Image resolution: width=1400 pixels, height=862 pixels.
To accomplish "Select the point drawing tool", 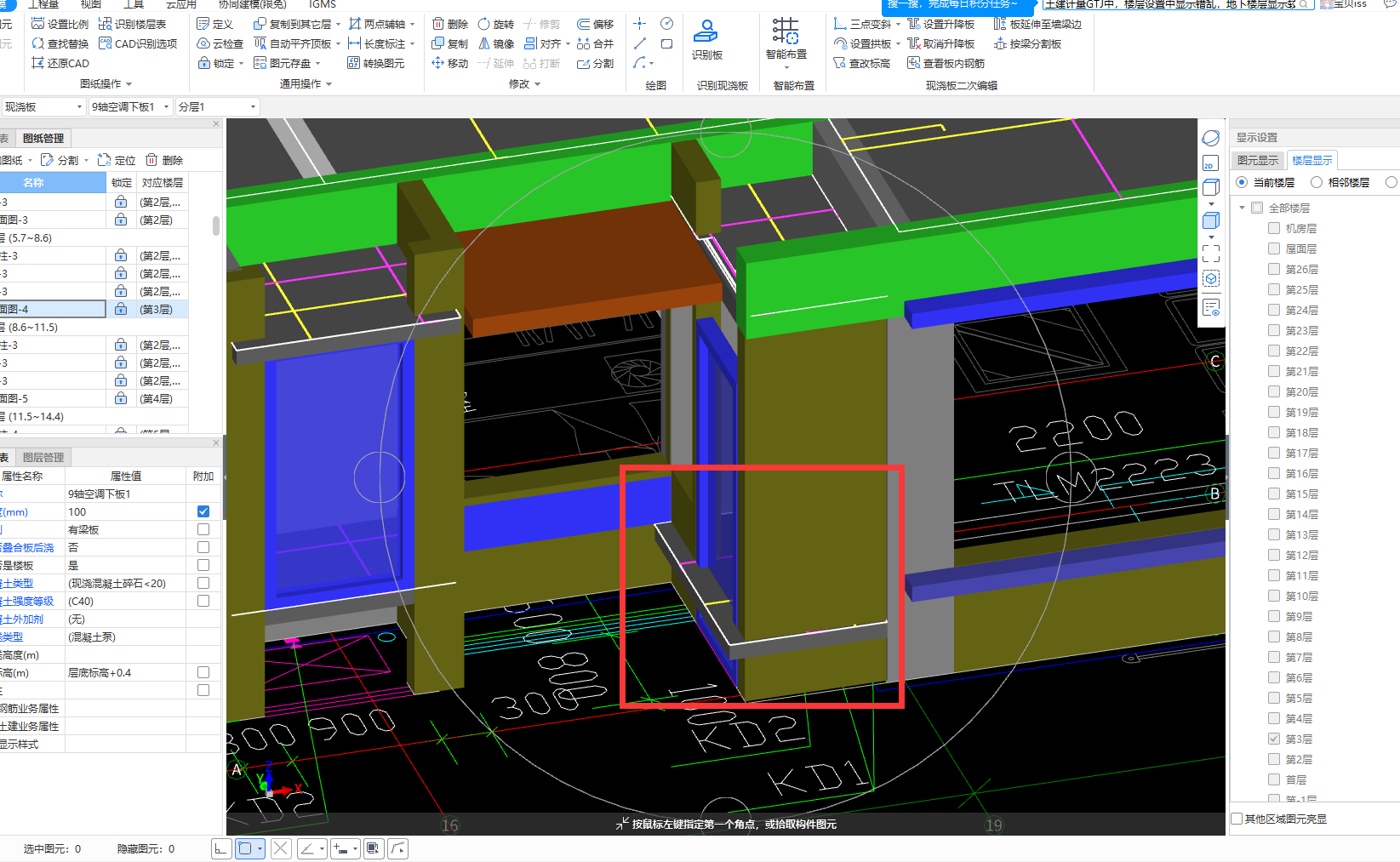I will click(640, 23).
